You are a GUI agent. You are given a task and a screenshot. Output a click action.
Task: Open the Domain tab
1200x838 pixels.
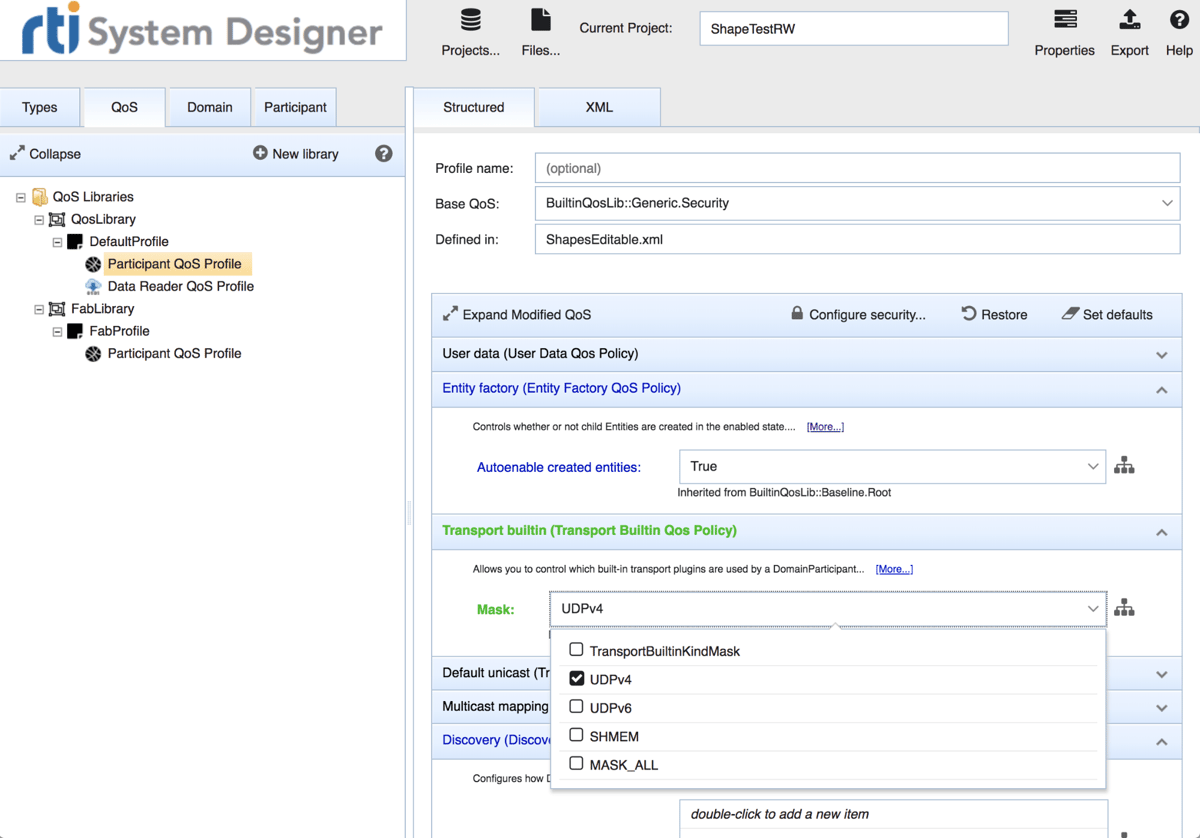[208, 106]
